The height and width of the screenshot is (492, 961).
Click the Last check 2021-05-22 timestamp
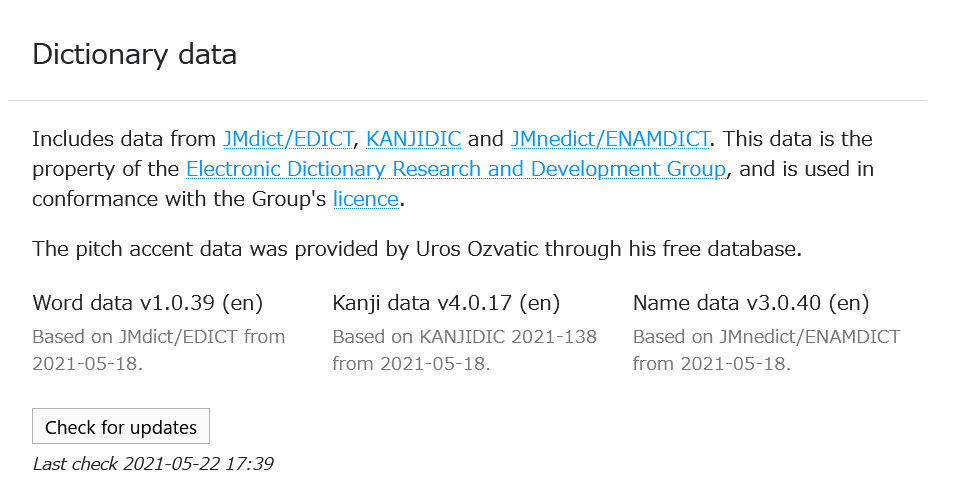[153, 464]
